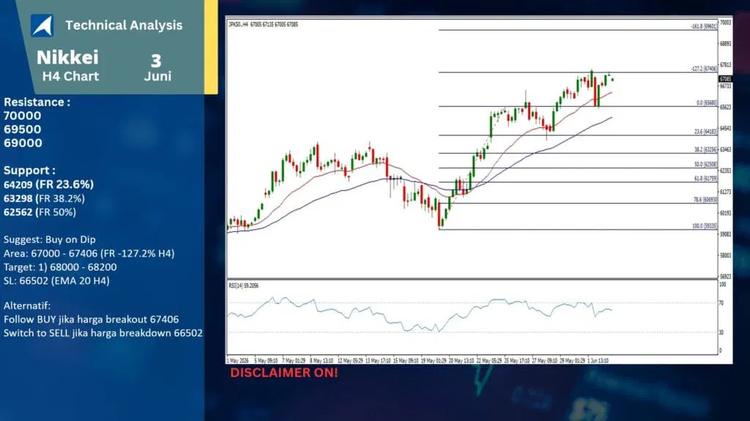
Task: Click the last candlestick on the price chart
Action: (x=613, y=79)
